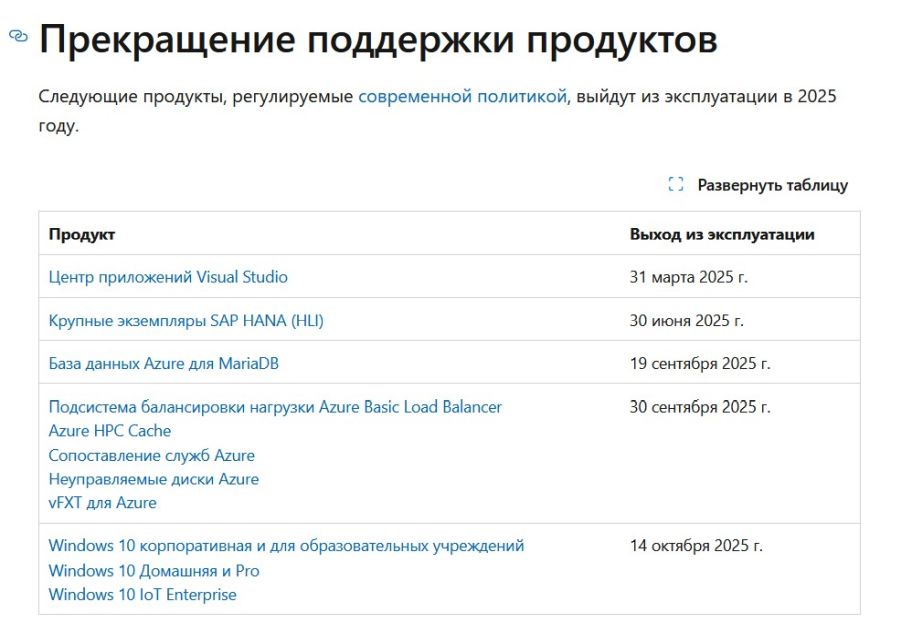Select the Неуправляемые диски Azure link
900x644 pixels.
coord(153,480)
